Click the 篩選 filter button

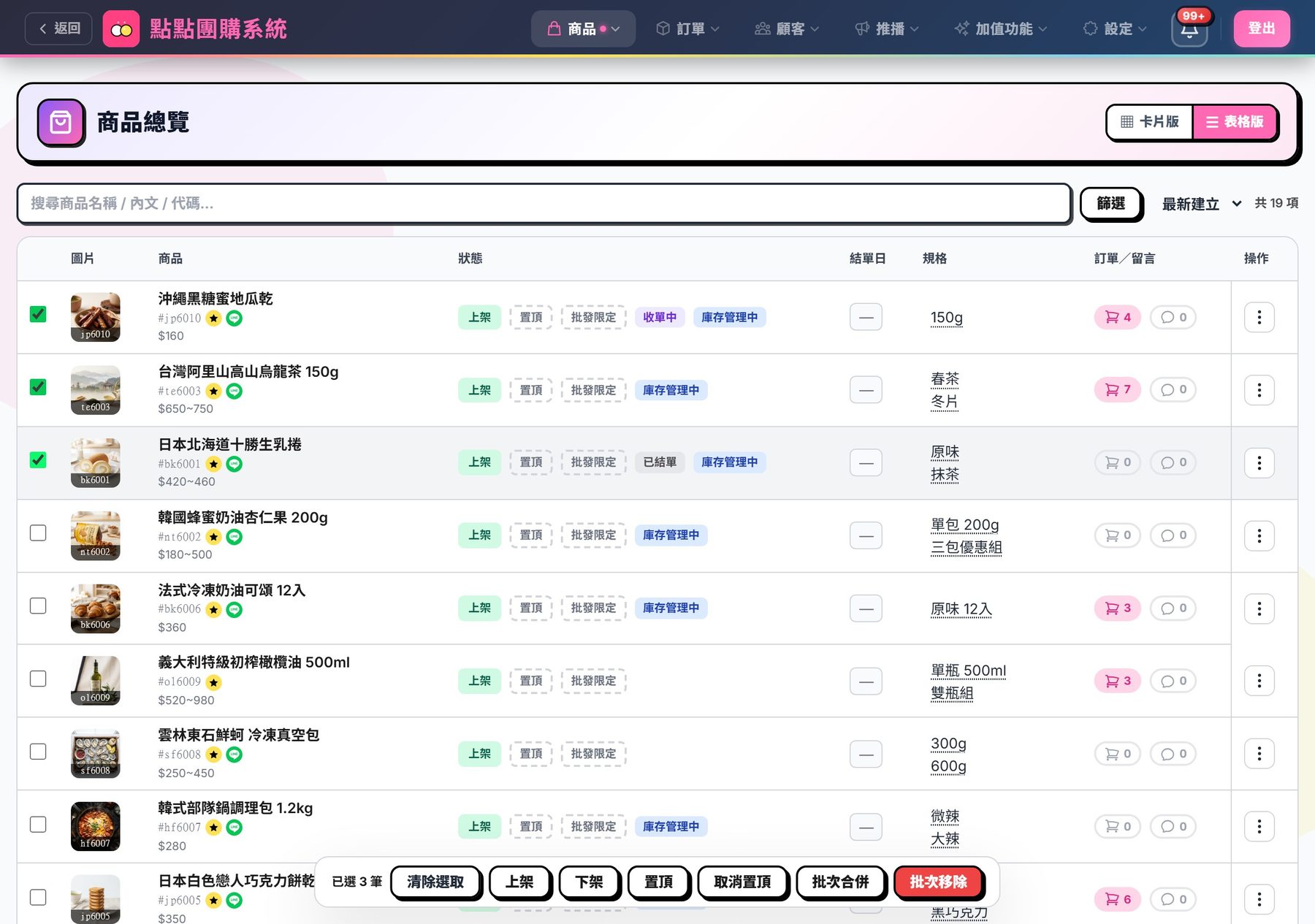click(1110, 204)
